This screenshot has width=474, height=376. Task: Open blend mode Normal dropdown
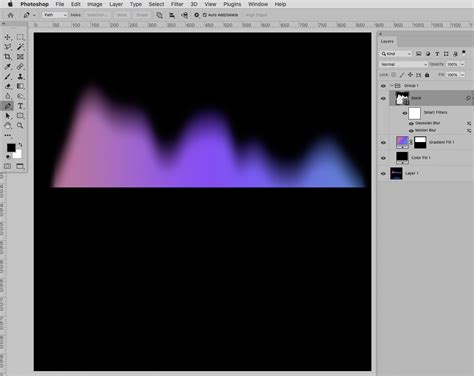[403, 64]
